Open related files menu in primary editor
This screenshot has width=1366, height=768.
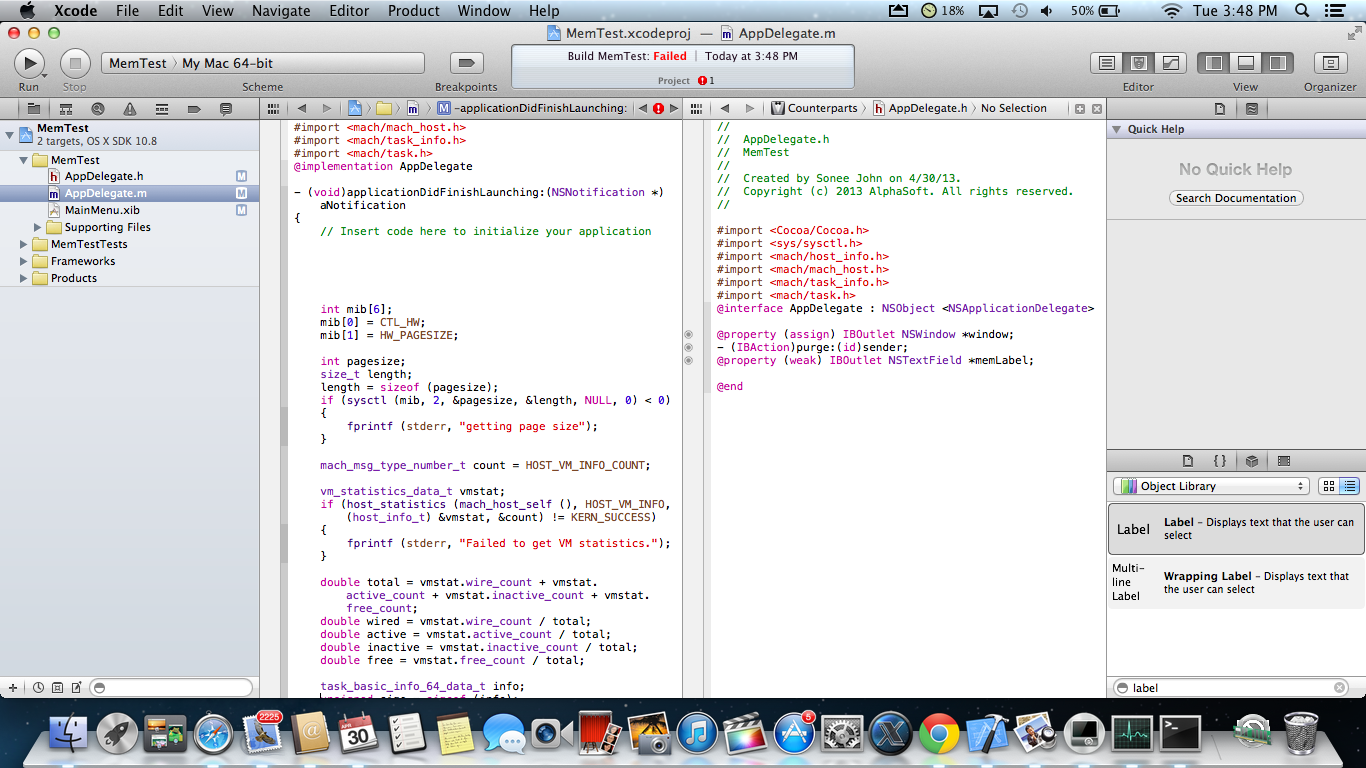pos(273,108)
